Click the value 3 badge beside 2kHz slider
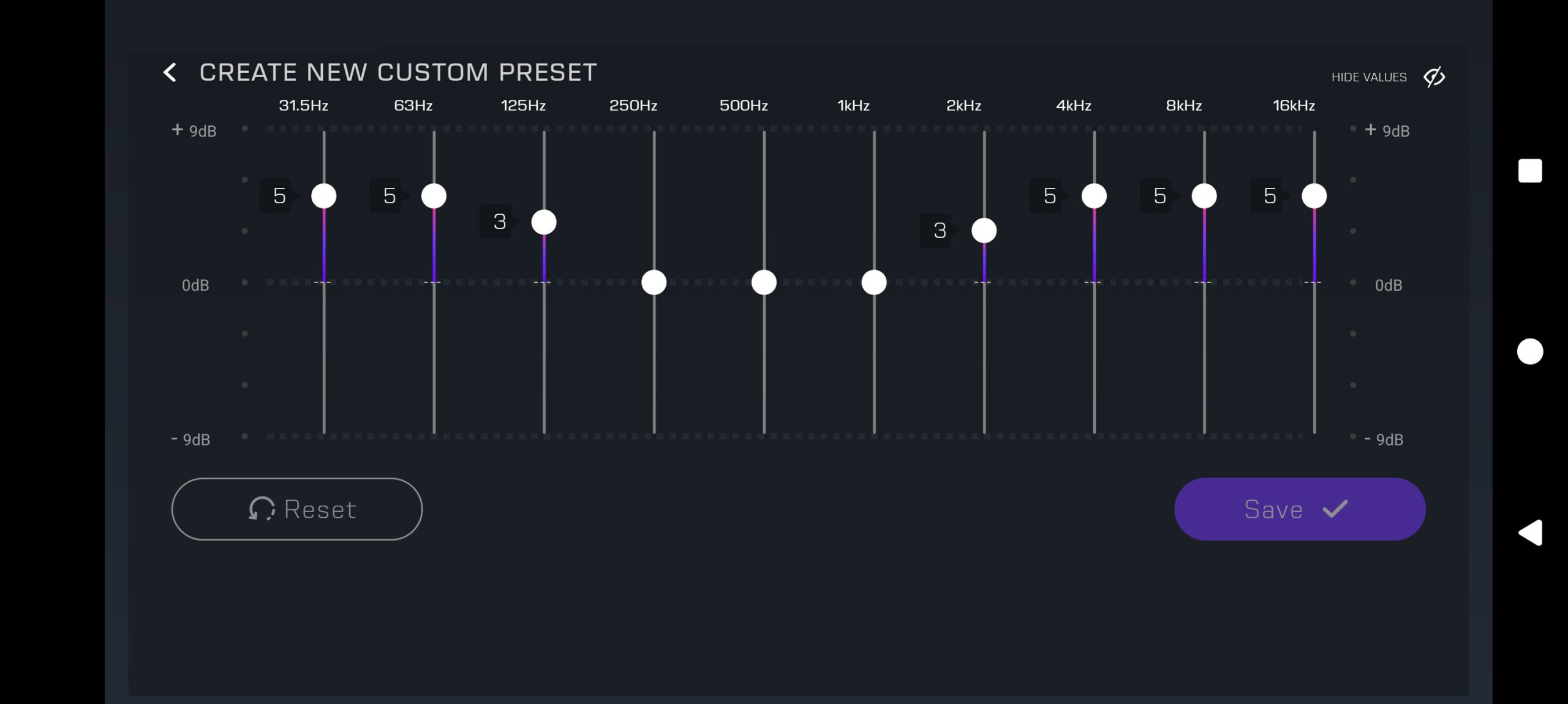Image resolution: width=1568 pixels, height=704 pixels. [939, 231]
